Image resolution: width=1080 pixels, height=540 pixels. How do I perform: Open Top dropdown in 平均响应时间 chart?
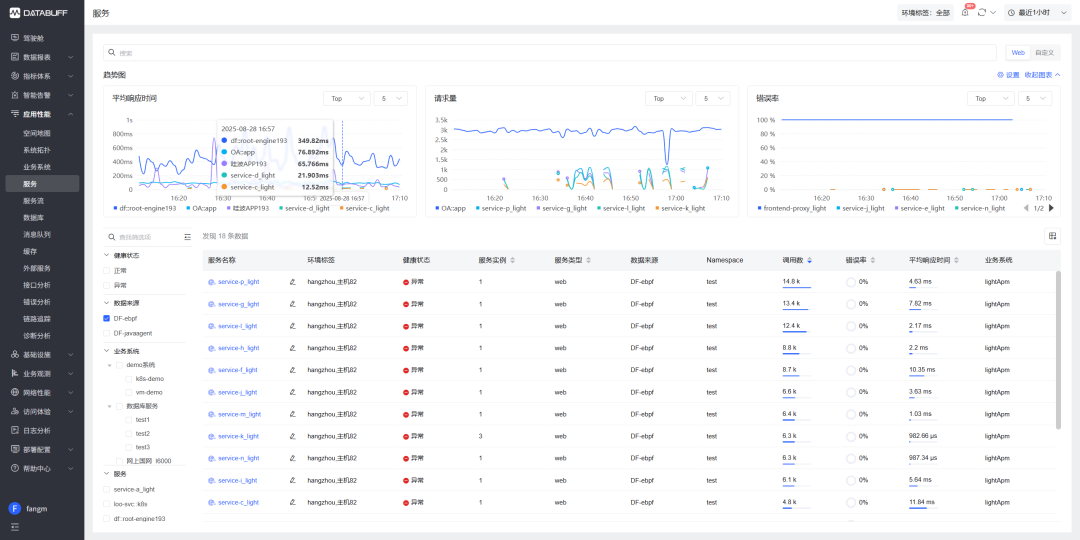(x=345, y=99)
